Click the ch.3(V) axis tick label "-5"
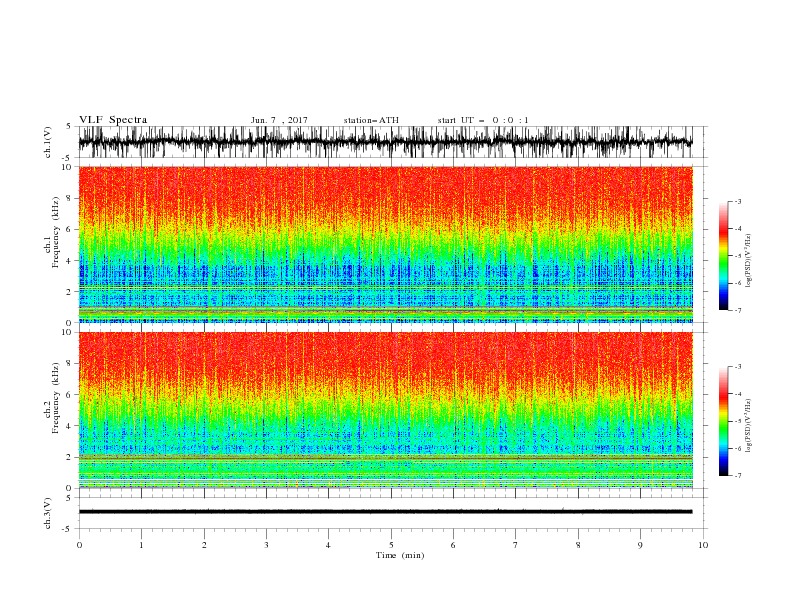This screenshot has width=792, height=612. coord(68,529)
